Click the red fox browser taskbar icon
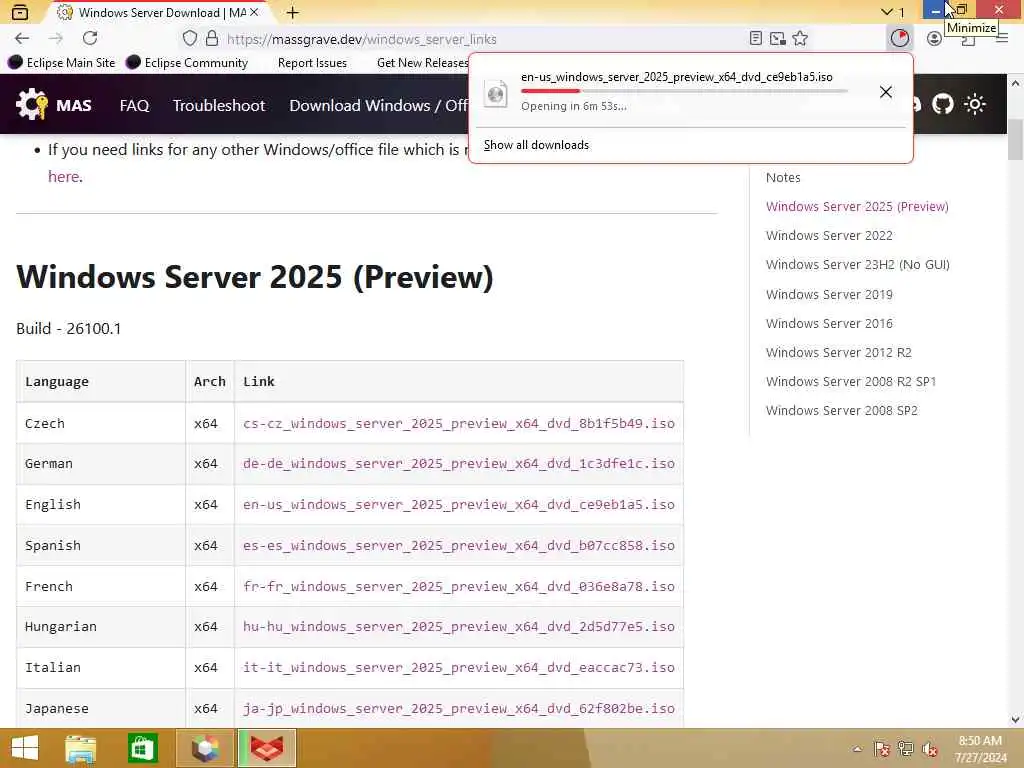The width and height of the screenshot is (1024, 768). point(267,748)
